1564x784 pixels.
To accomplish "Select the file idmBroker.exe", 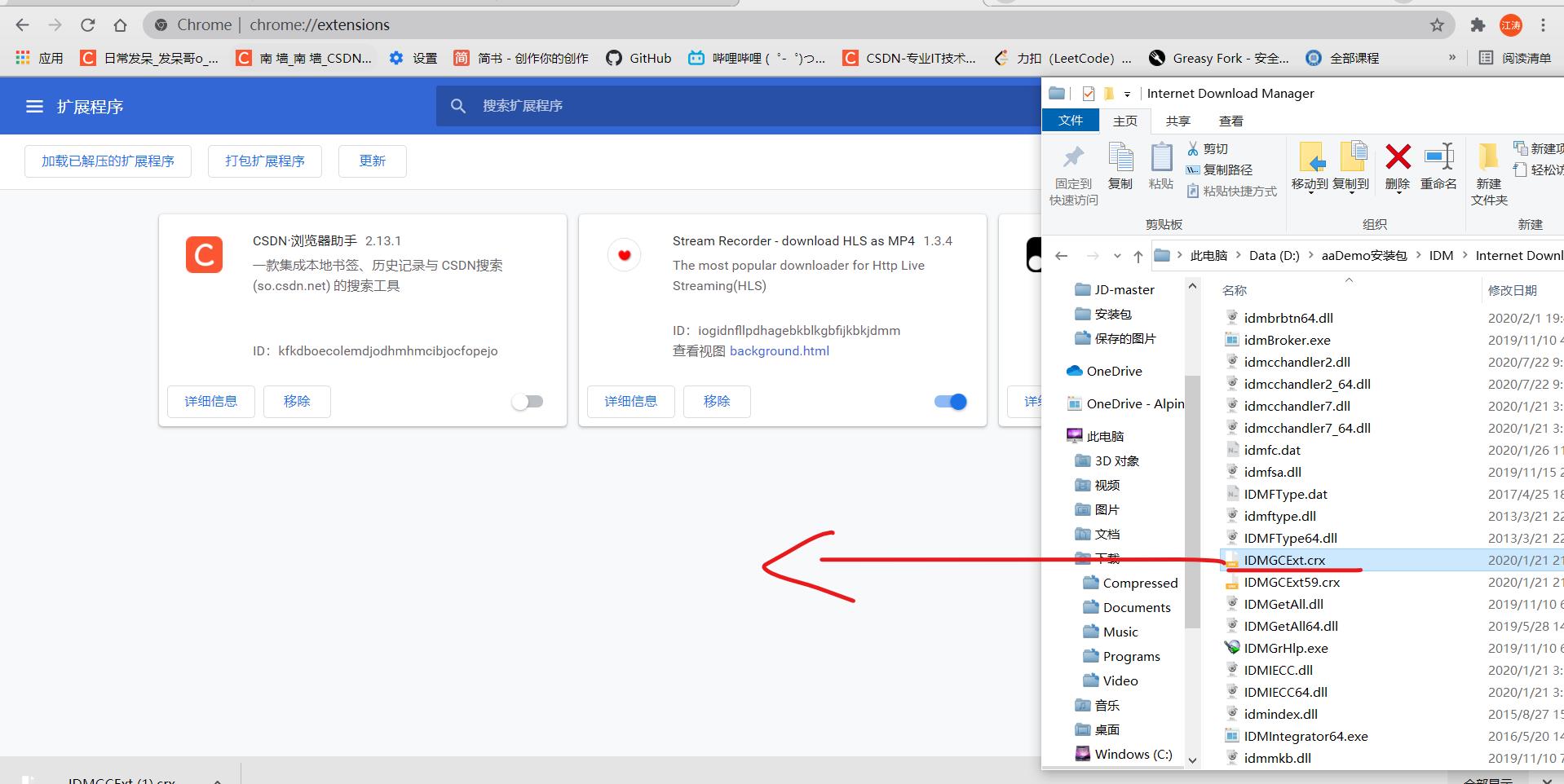I will coord(1287,340).
